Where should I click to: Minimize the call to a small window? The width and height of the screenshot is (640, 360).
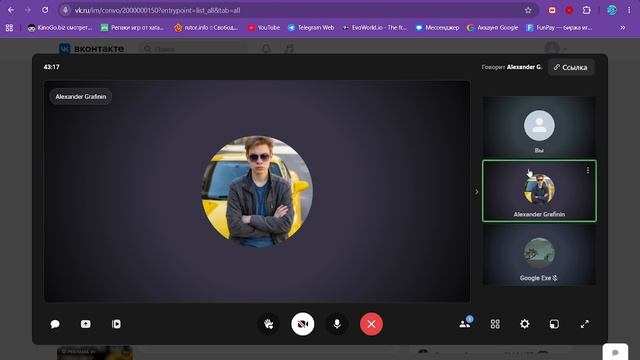(554, 324)
